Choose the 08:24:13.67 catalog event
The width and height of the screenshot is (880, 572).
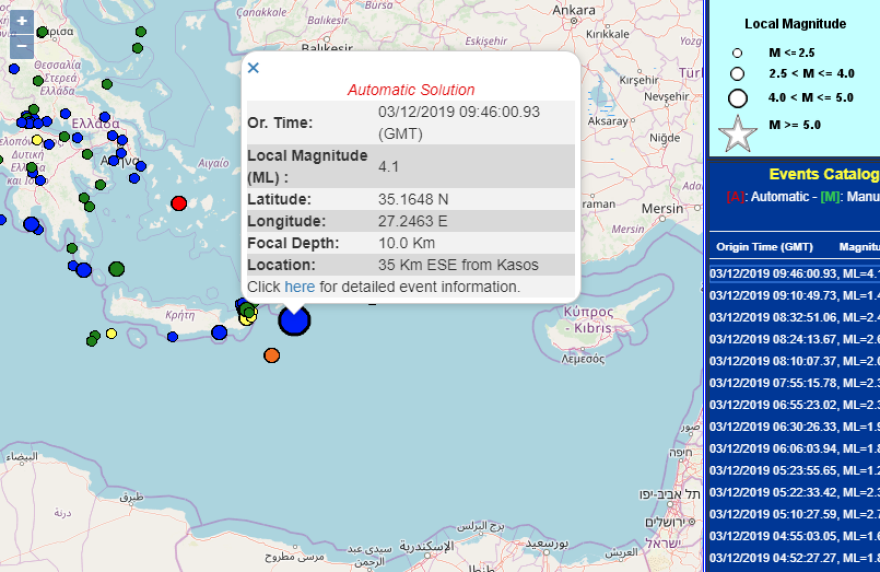coord(794,340)
